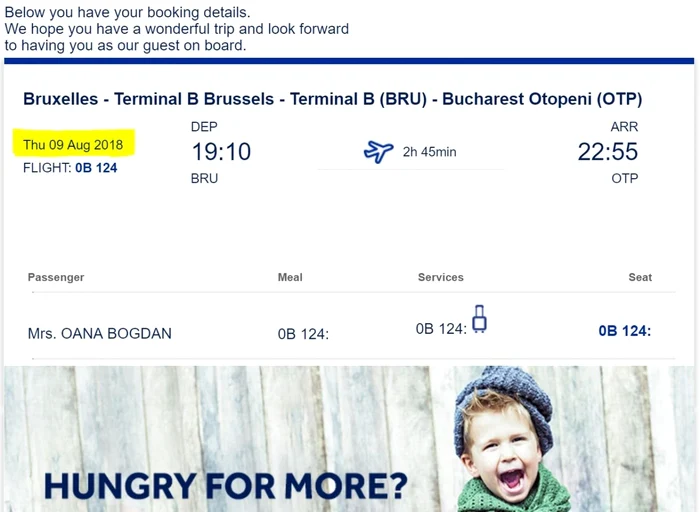
Task: Select the route heading Bruxelles to Bucharest Otopeni
Action: coord(333,99)
